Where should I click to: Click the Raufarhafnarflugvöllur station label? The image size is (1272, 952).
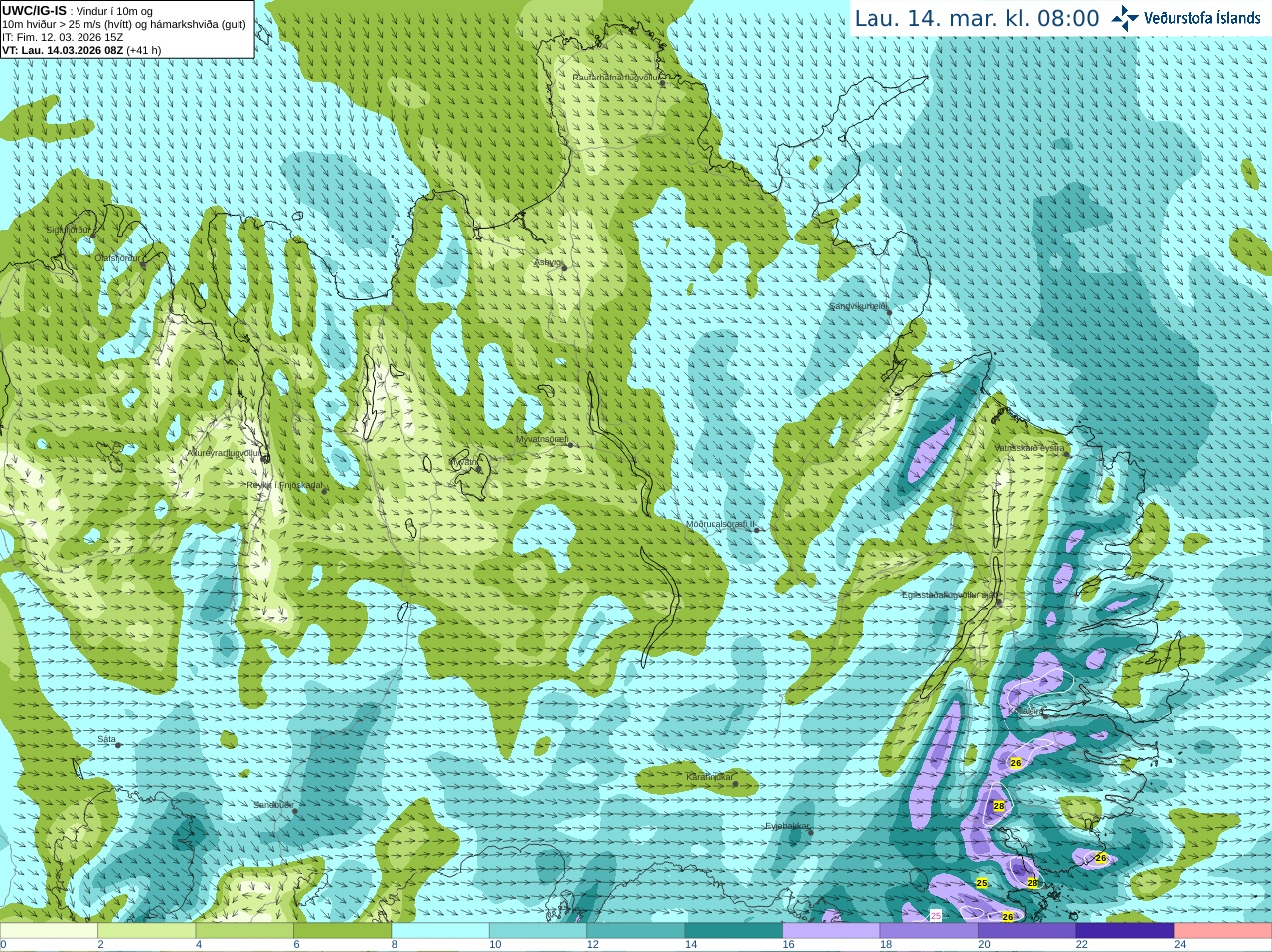pyautogui.click(x=616, y=77)
